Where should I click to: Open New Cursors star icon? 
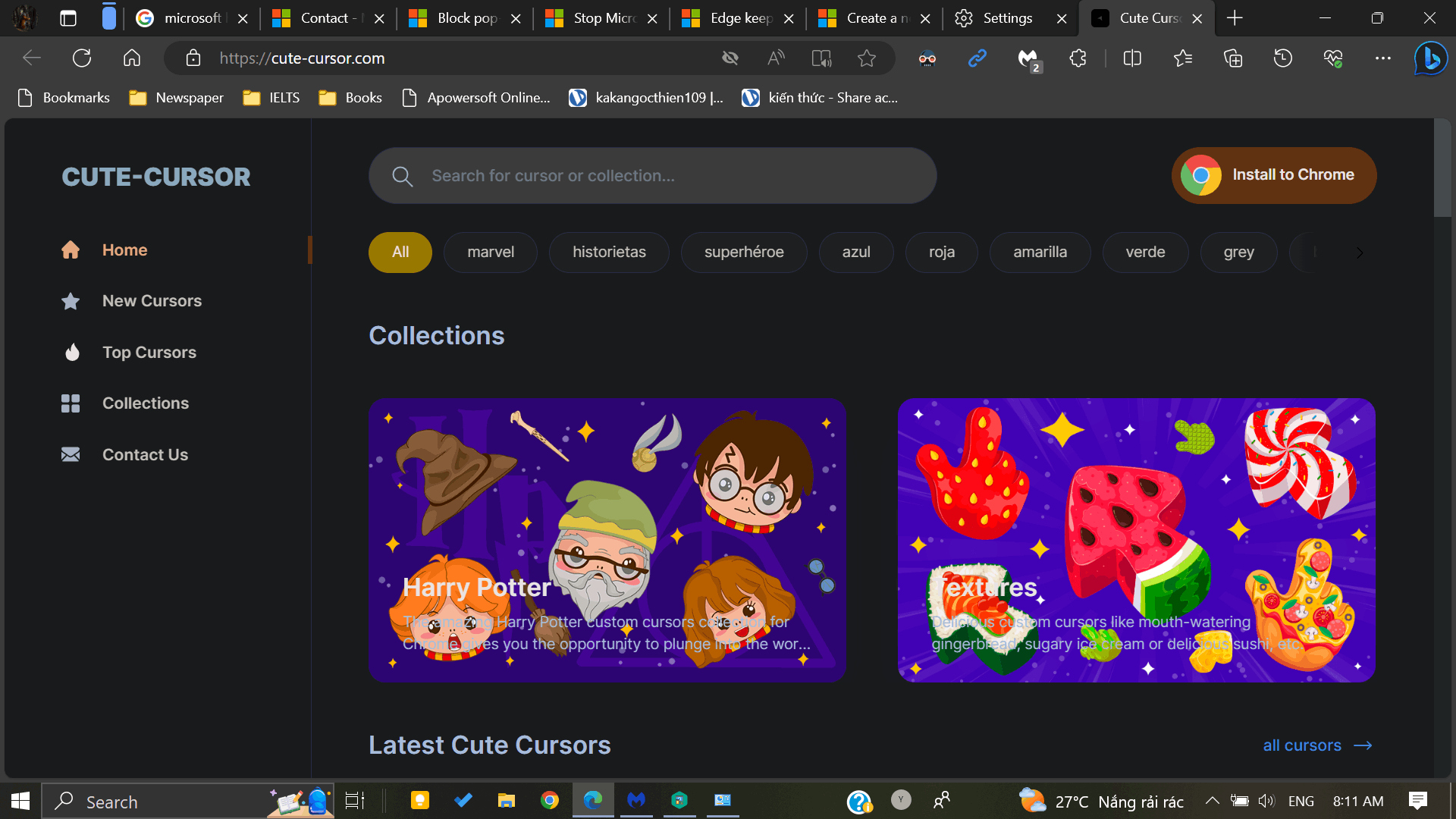71,301
